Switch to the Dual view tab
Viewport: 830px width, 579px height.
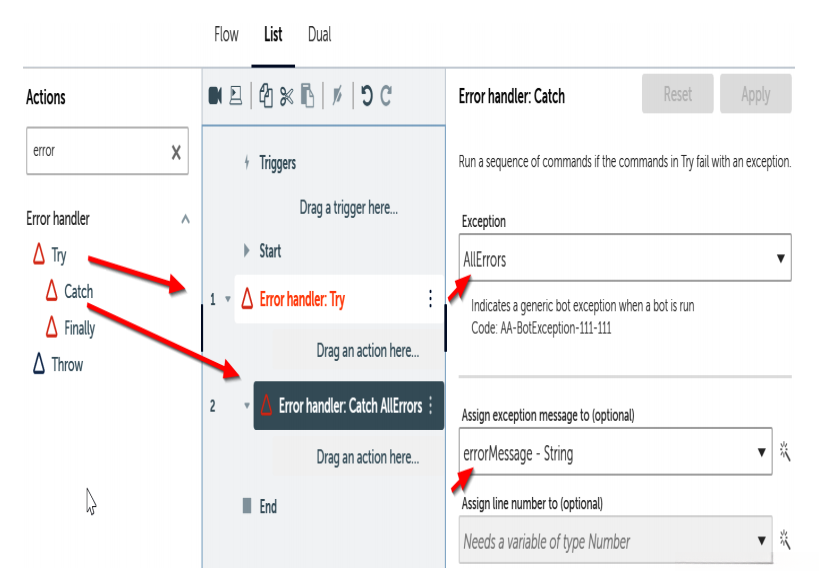(319, 35)
